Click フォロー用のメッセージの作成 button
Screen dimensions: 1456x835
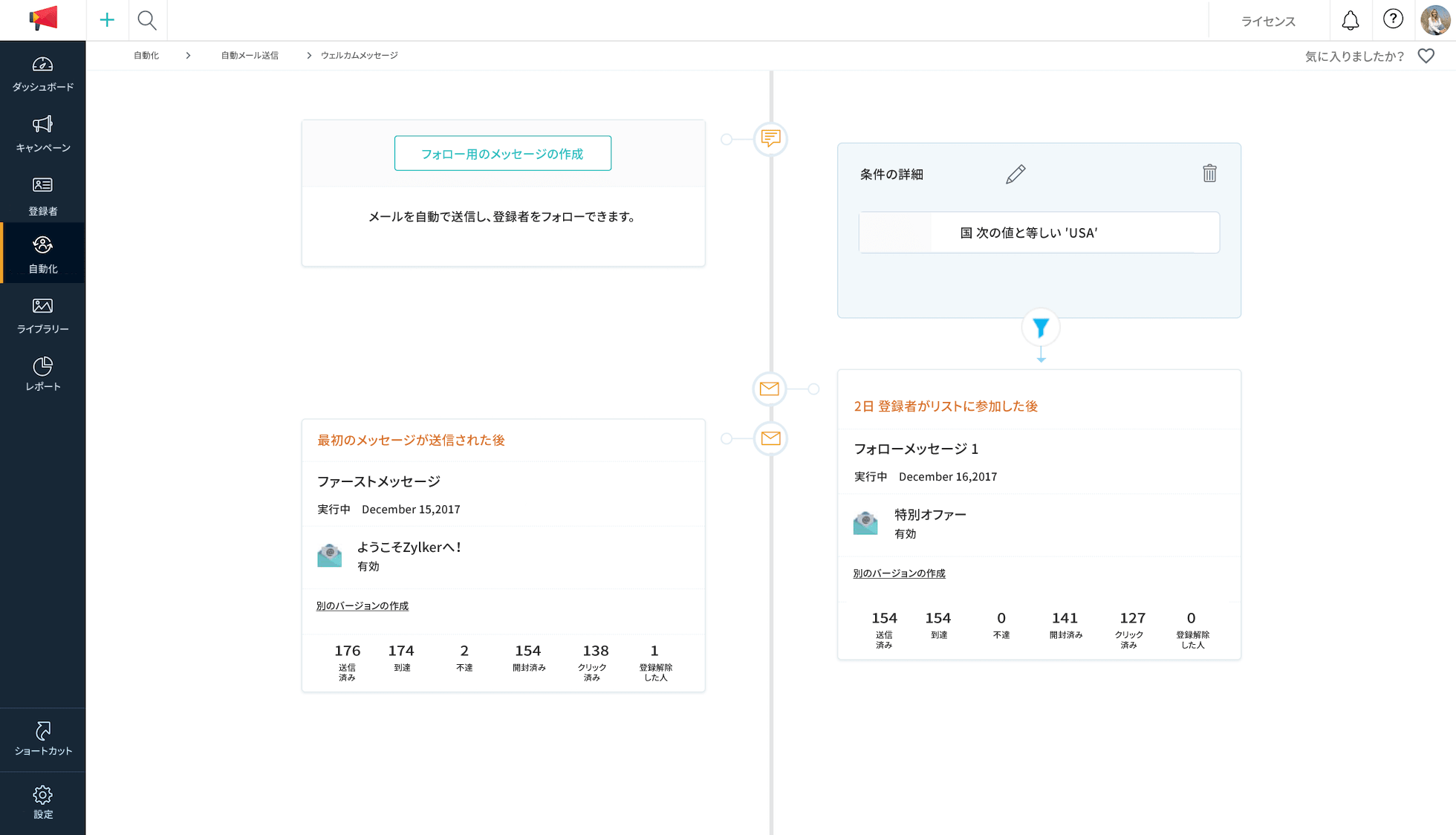(x=503, y=153)
